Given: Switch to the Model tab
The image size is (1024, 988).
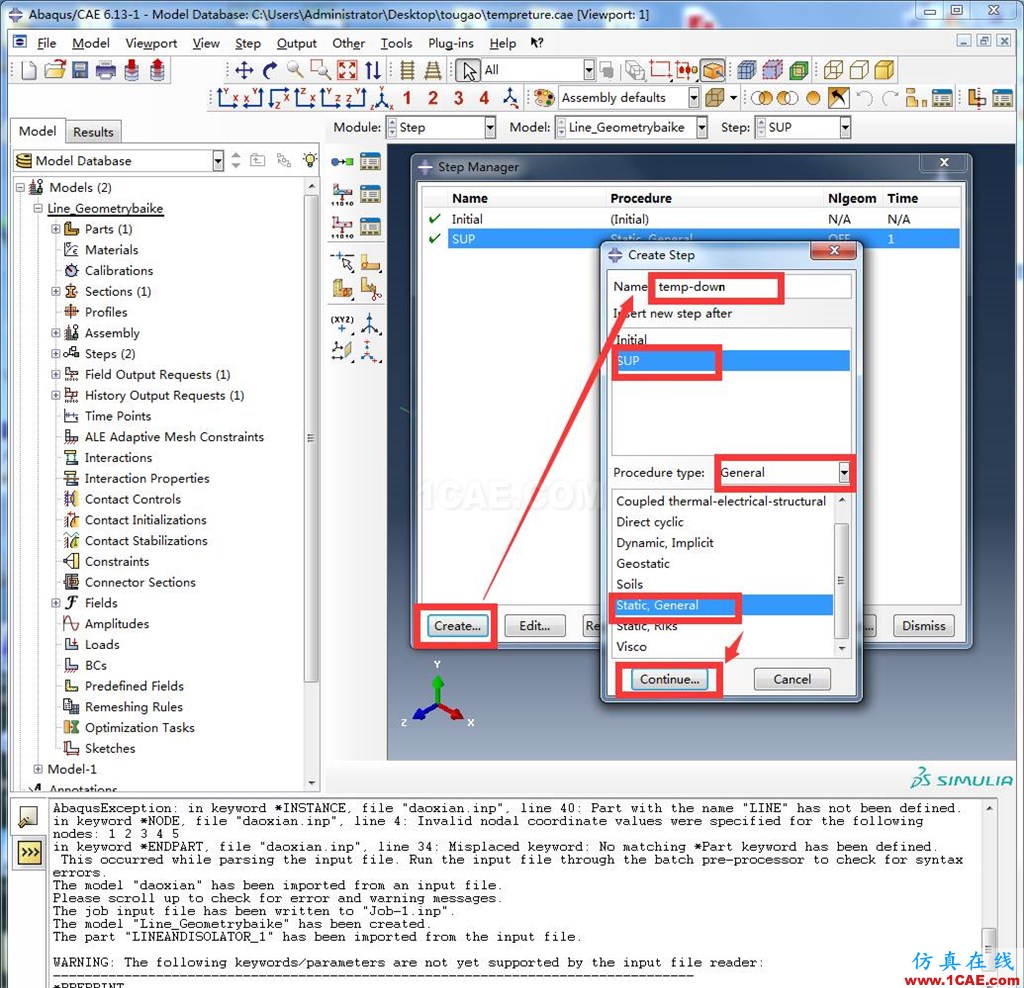Looking at the screenshot, I should [37, 131].
